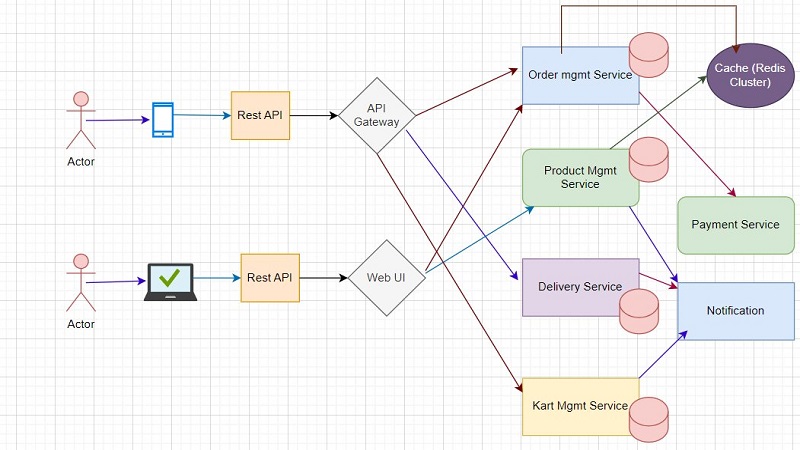
Task: Select arrow from Kart Mgmt Service to Notification
Action: [x=663, y=355]
